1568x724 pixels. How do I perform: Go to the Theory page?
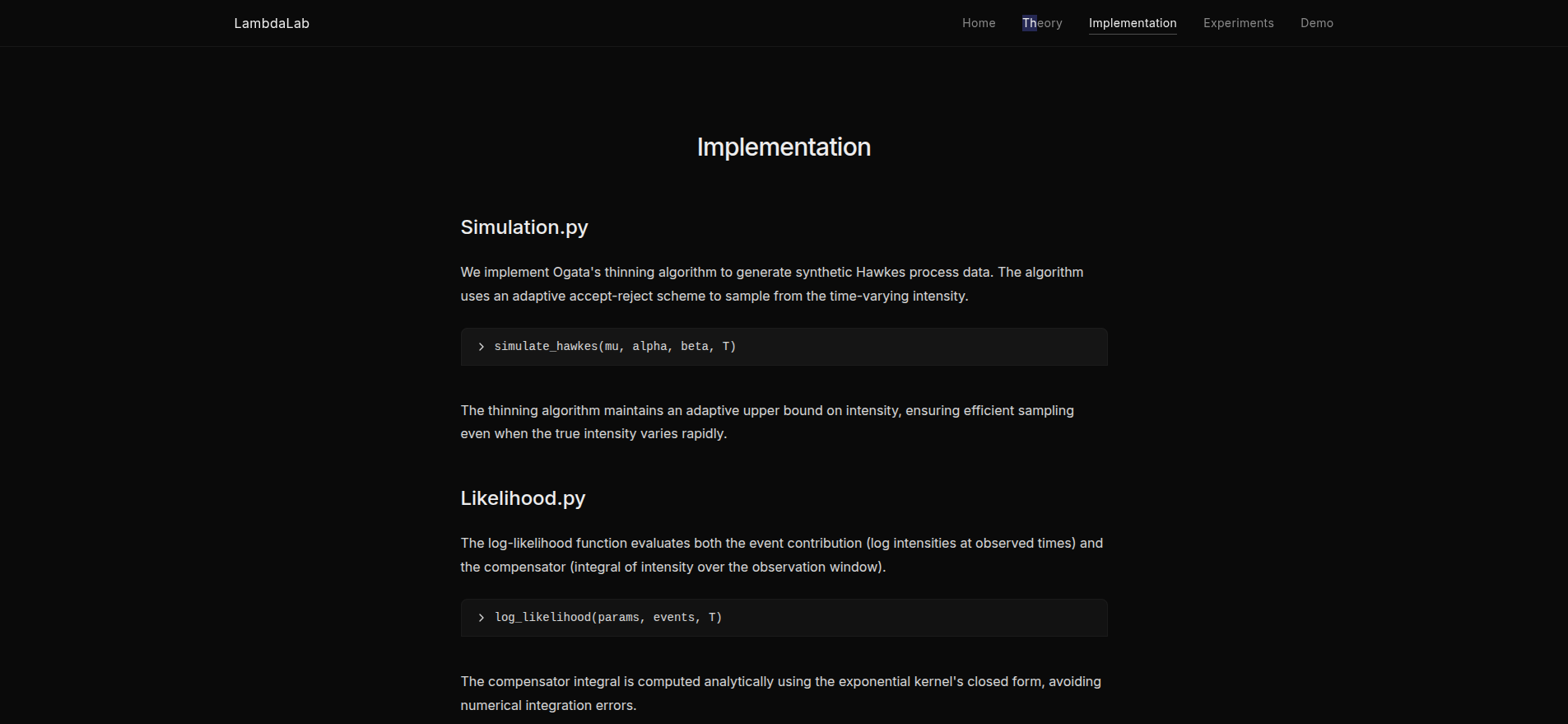[x=1042, y=23]
